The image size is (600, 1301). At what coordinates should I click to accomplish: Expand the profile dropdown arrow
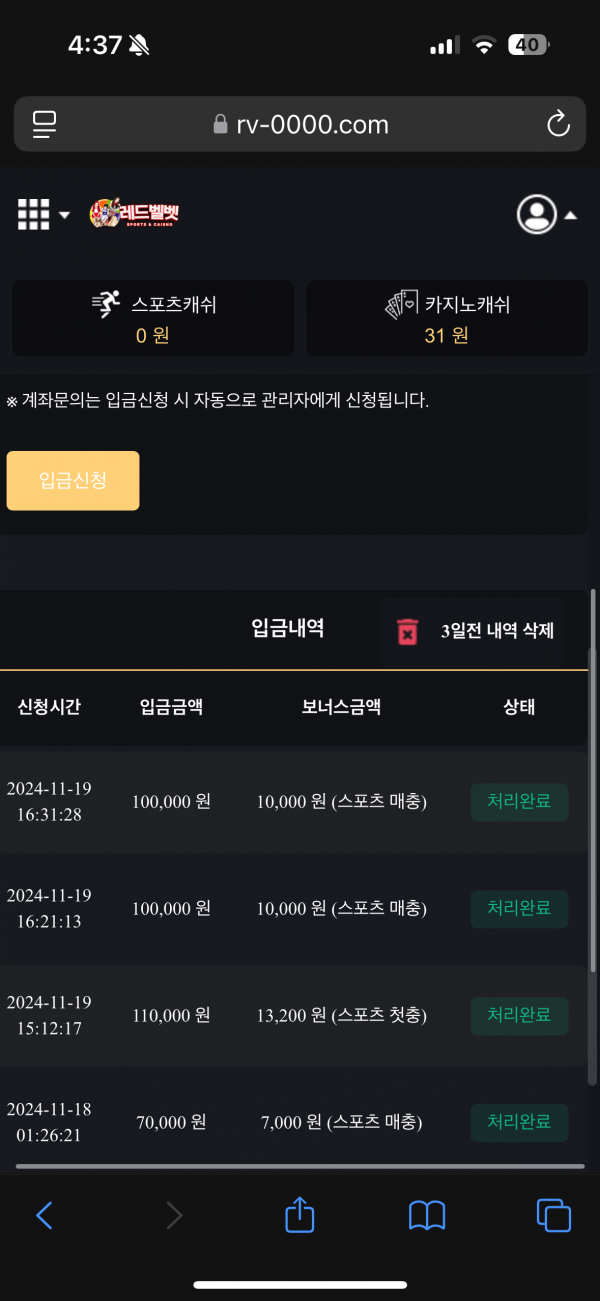tap(570, 215)
